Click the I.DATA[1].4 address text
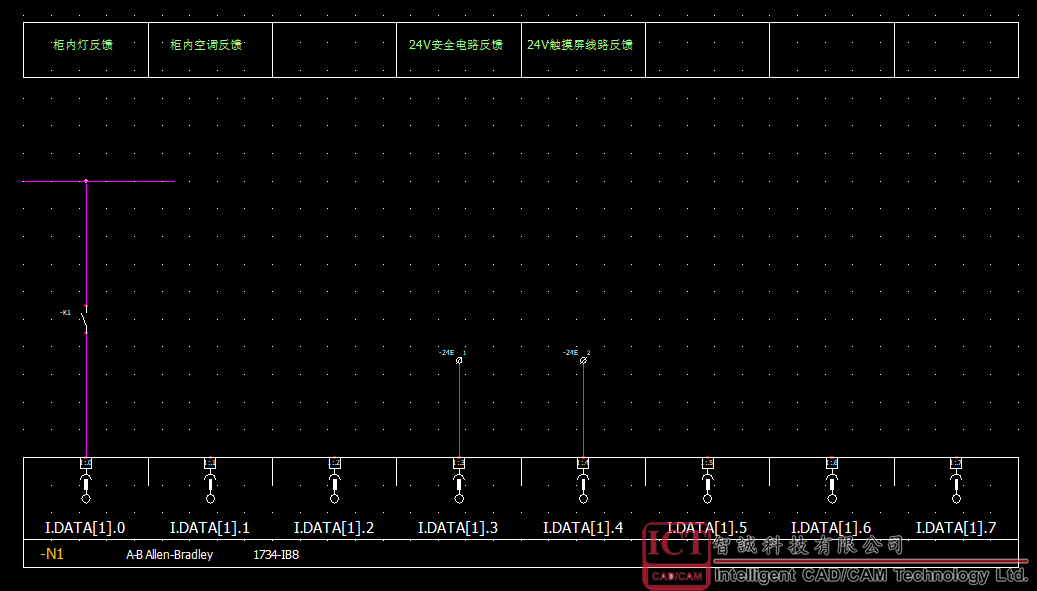Screen dimensions: 1037x591 click(x=583, y=528)
